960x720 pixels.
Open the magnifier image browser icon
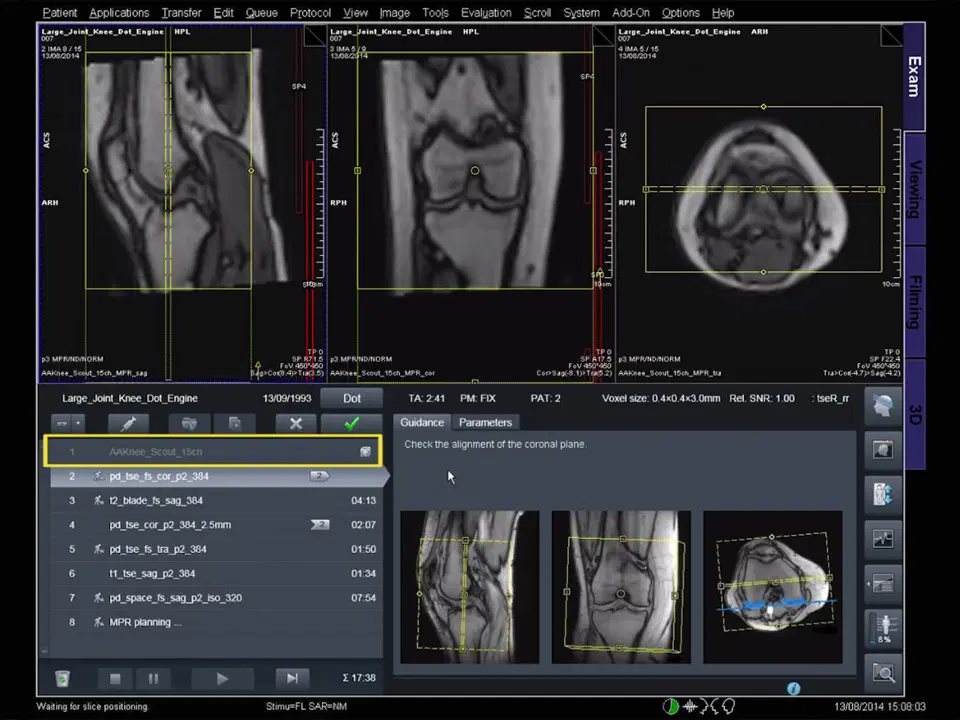(883, 673)
